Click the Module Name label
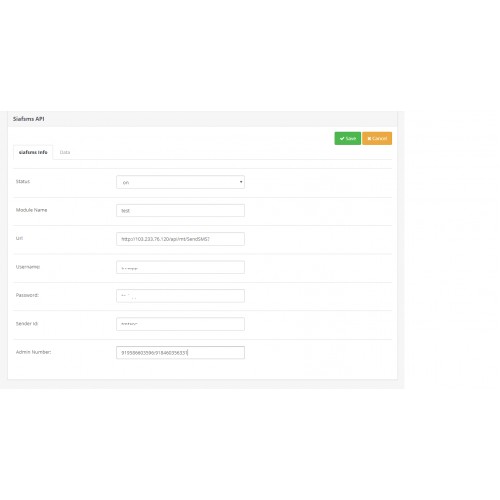Screen dimensions: 500x500 31,210
